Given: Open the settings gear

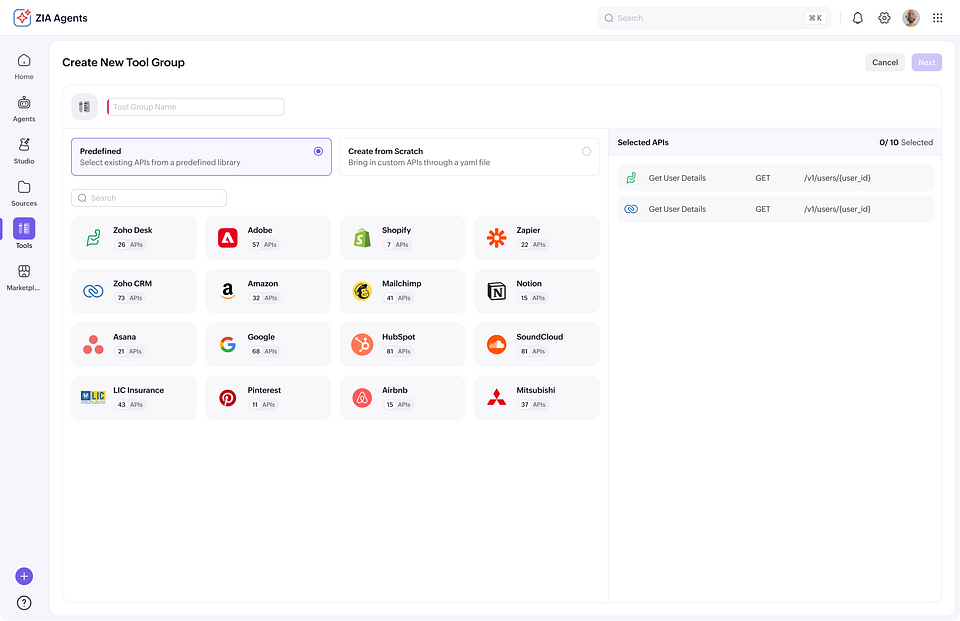Looking at the screenshot, I should [884, 18].
